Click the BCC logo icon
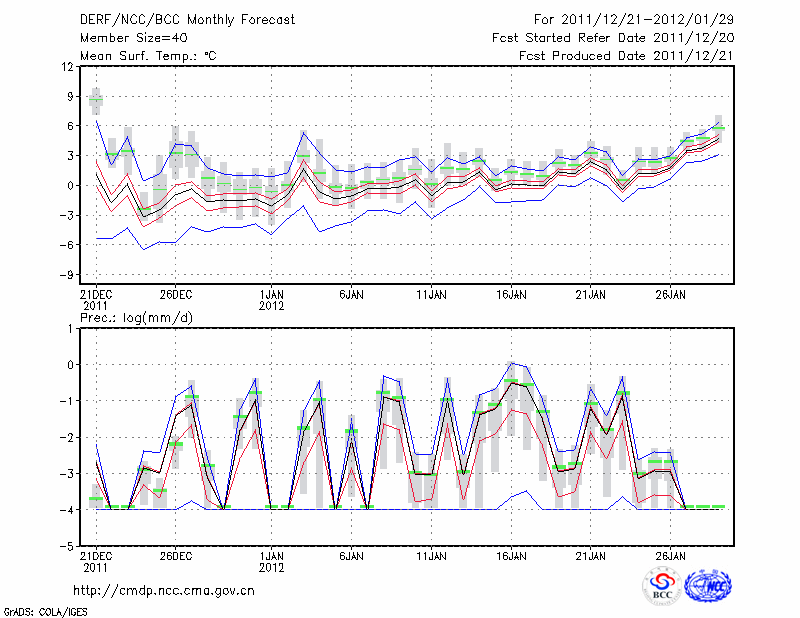Image resolution: width=800 pixels, height=618 pixels. point(662,587)
